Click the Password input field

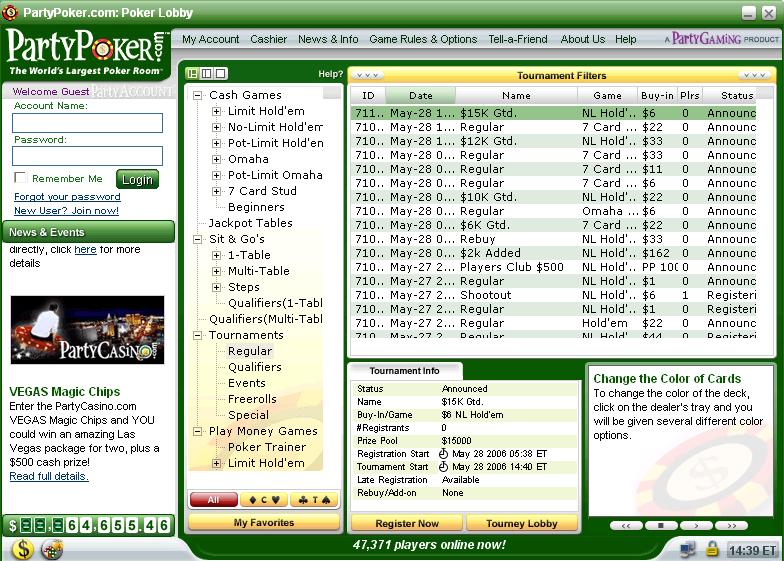click(88, 156)
